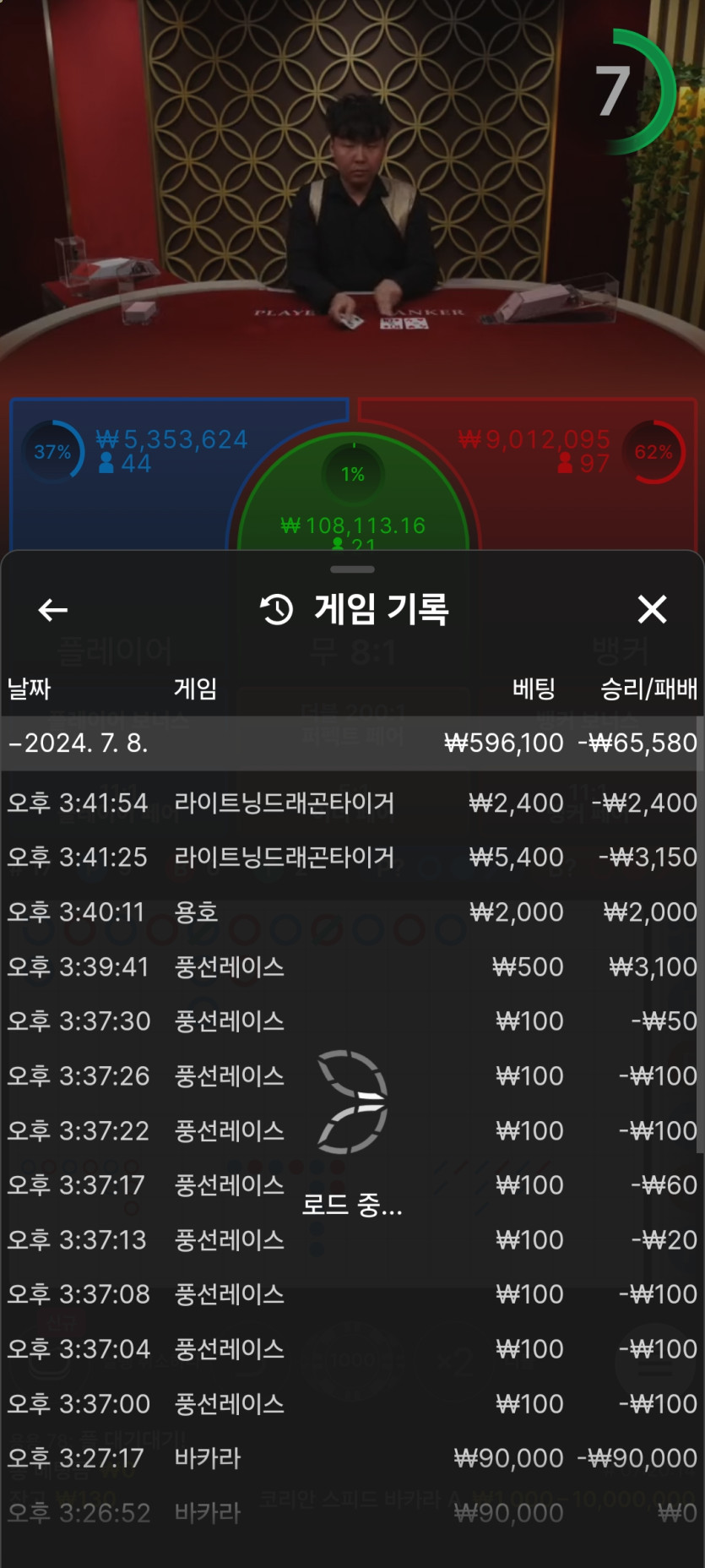Click the 1% tie percentage indicator
Screen dimensions: 705x1568
click(353, 474)
